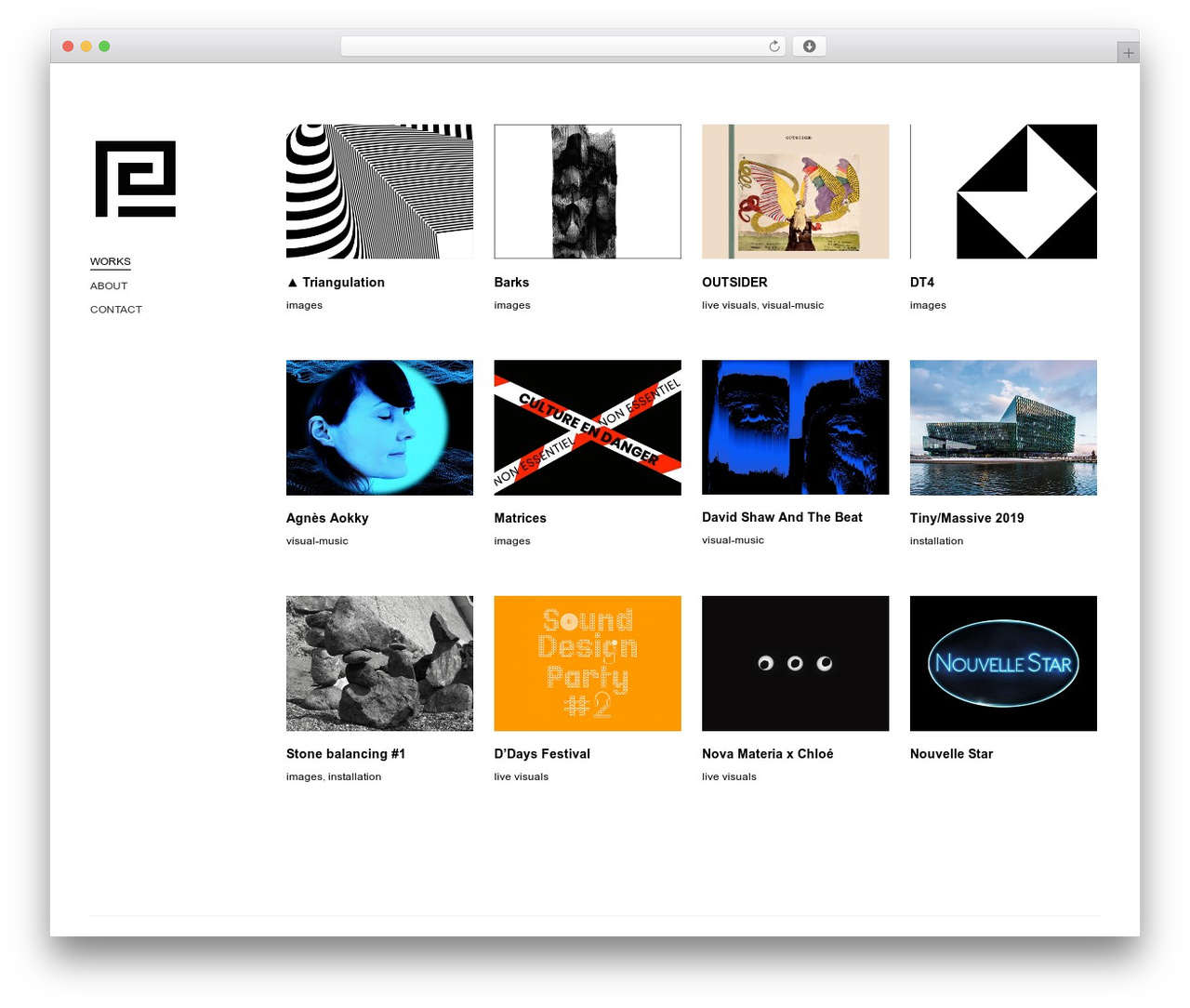This screenshot has height=1008, width=1190.
Task: Click the 'live visuals, visual-music' tag under OUTSIDER
Action: point(763,305)
